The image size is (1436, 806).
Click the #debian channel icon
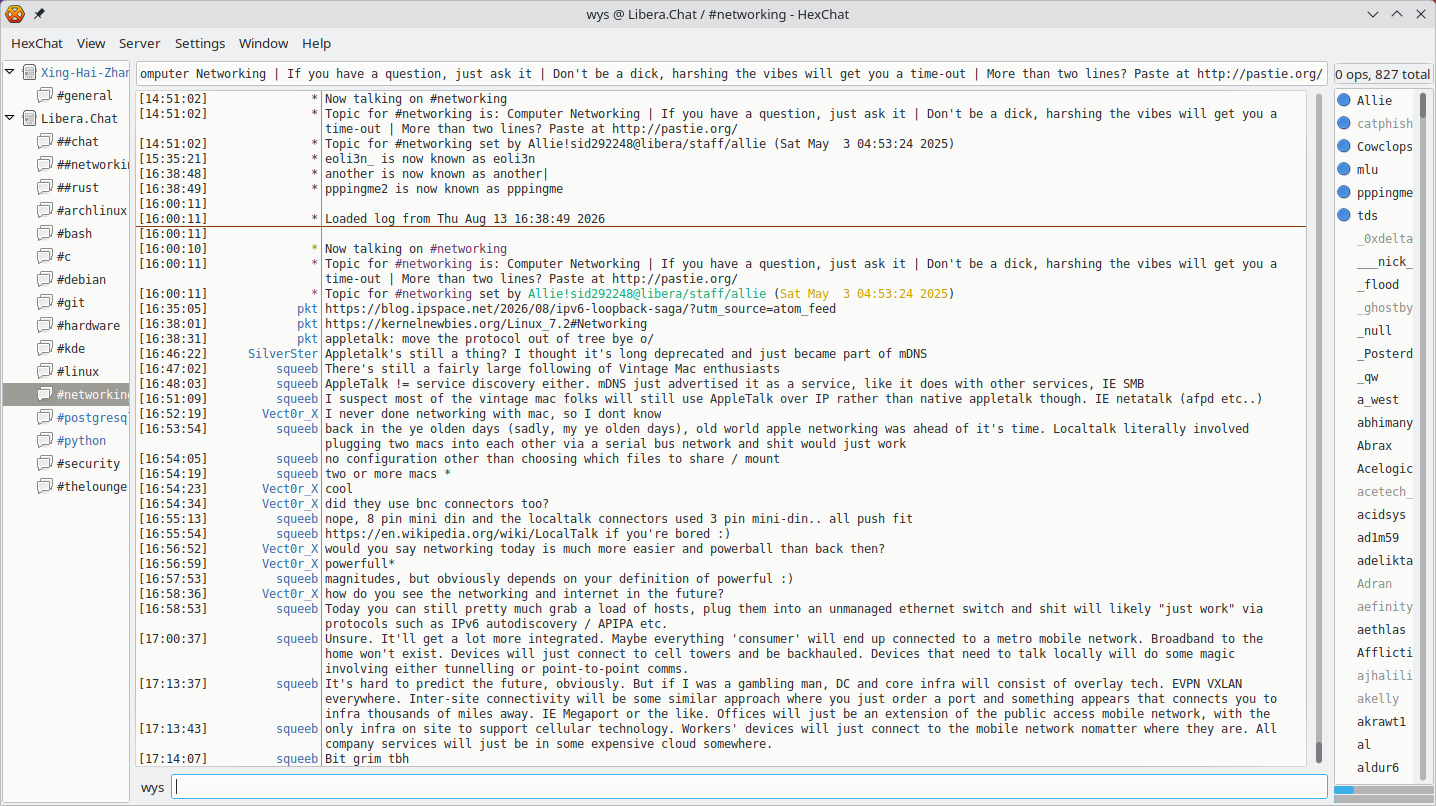45,279
